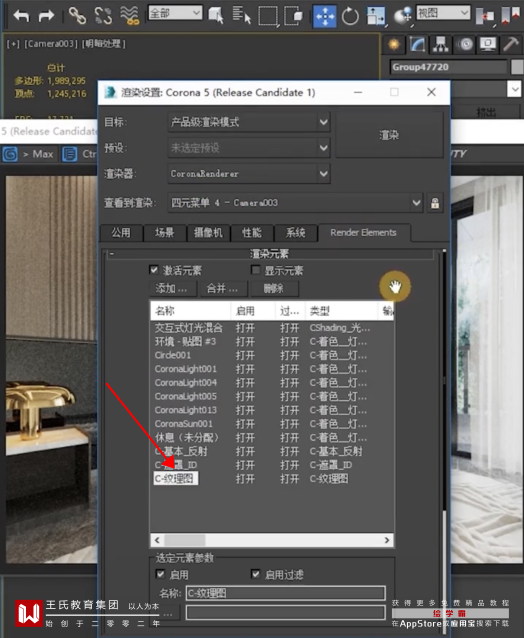Switch to the Render Elements tab
The height and width of the screenshot is (638, 524).
(363, 232)
